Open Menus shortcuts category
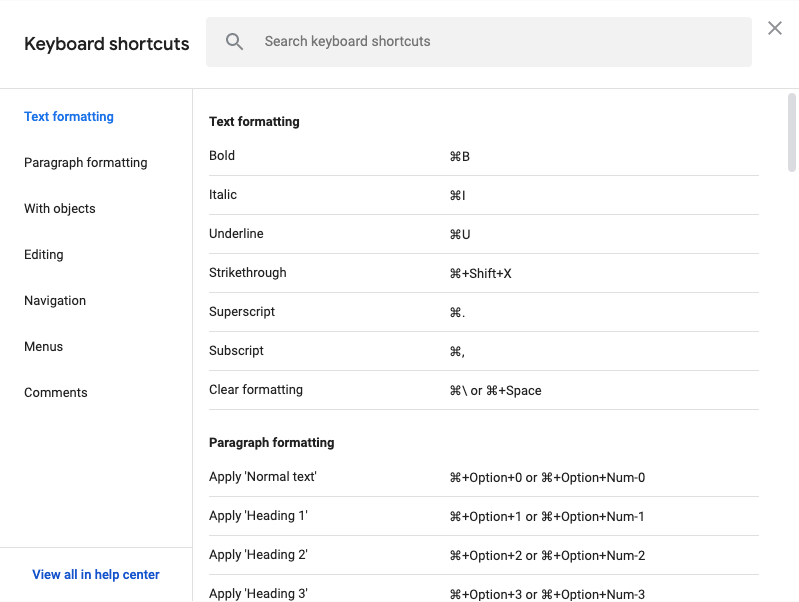Image resolution: width=799 pixels, height=602 pixels. point(43,347)
